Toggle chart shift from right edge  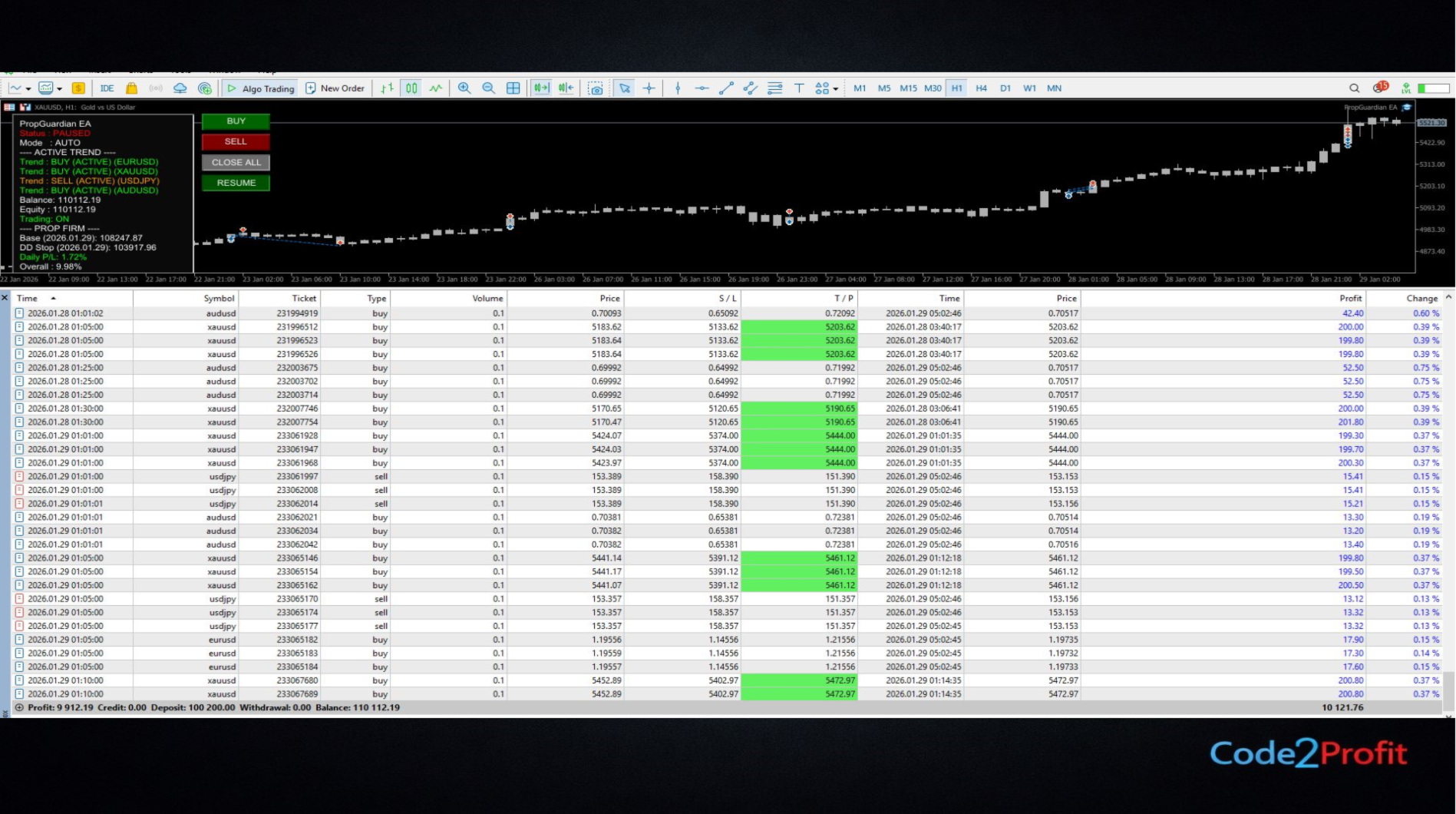pos(566,88)
